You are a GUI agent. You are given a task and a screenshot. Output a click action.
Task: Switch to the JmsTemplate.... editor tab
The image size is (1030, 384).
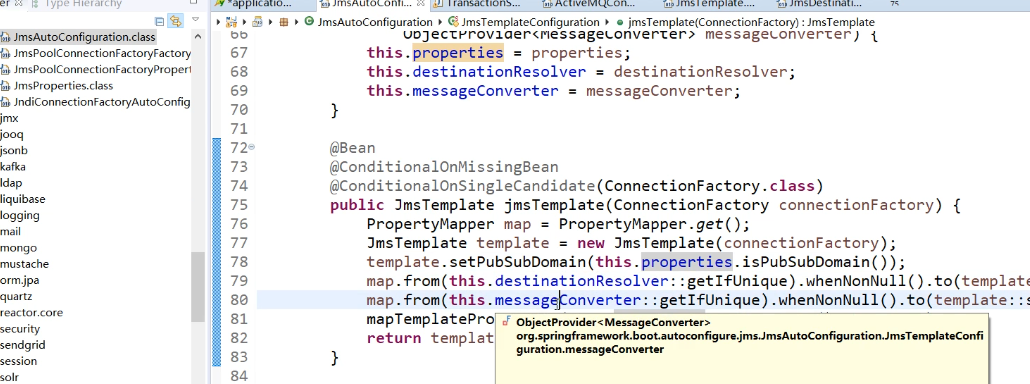pos(710,4)
